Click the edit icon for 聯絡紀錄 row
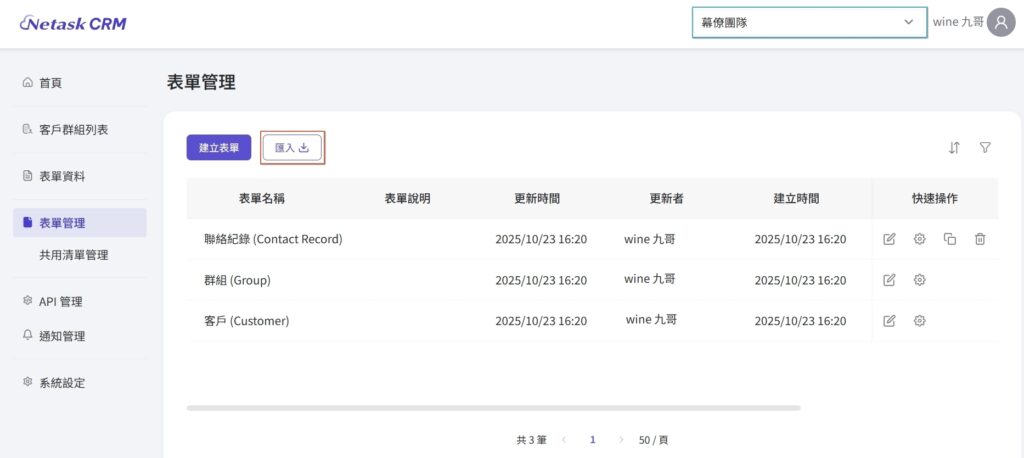The width and height of the screenshot is (1024, 458). tap(889, 239)
